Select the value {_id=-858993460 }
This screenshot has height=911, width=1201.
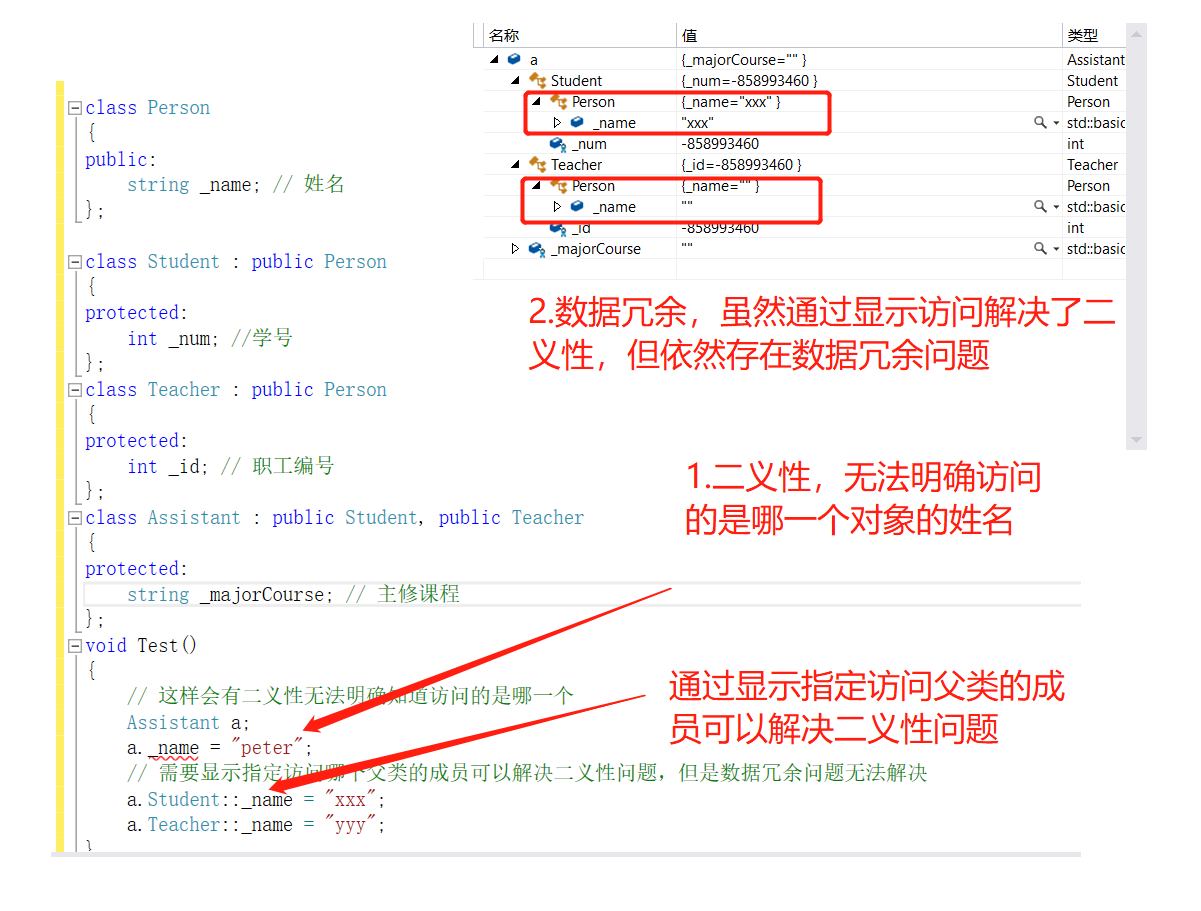click(742, 165)
